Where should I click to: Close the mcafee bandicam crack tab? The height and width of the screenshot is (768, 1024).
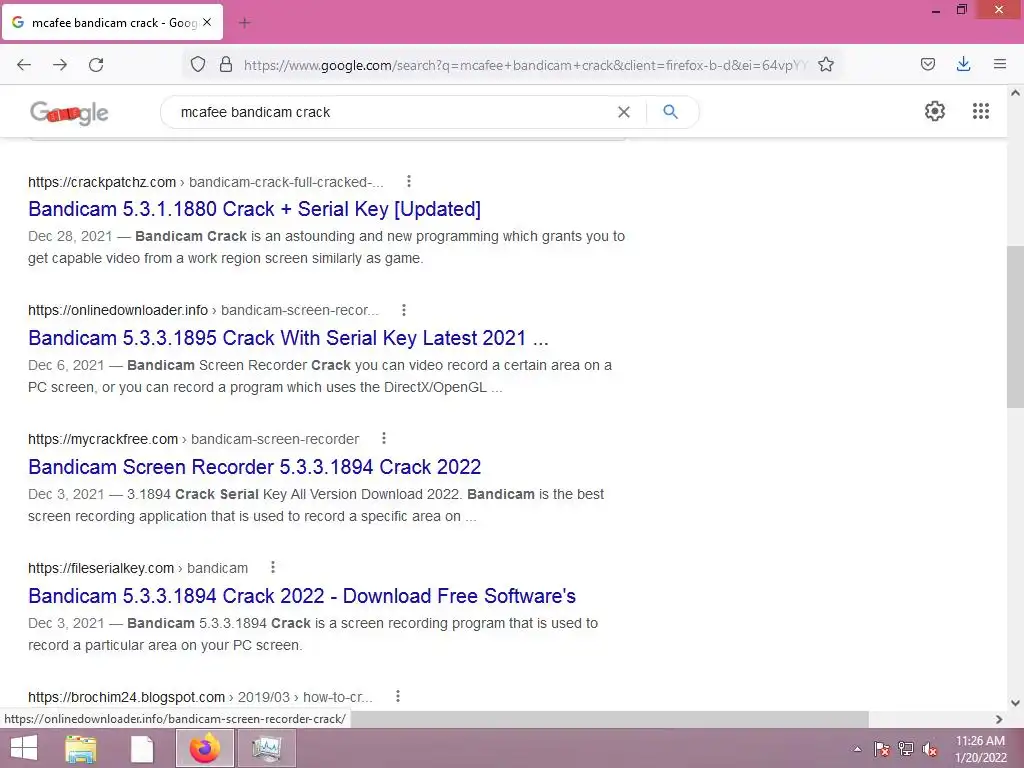point(207,22)
